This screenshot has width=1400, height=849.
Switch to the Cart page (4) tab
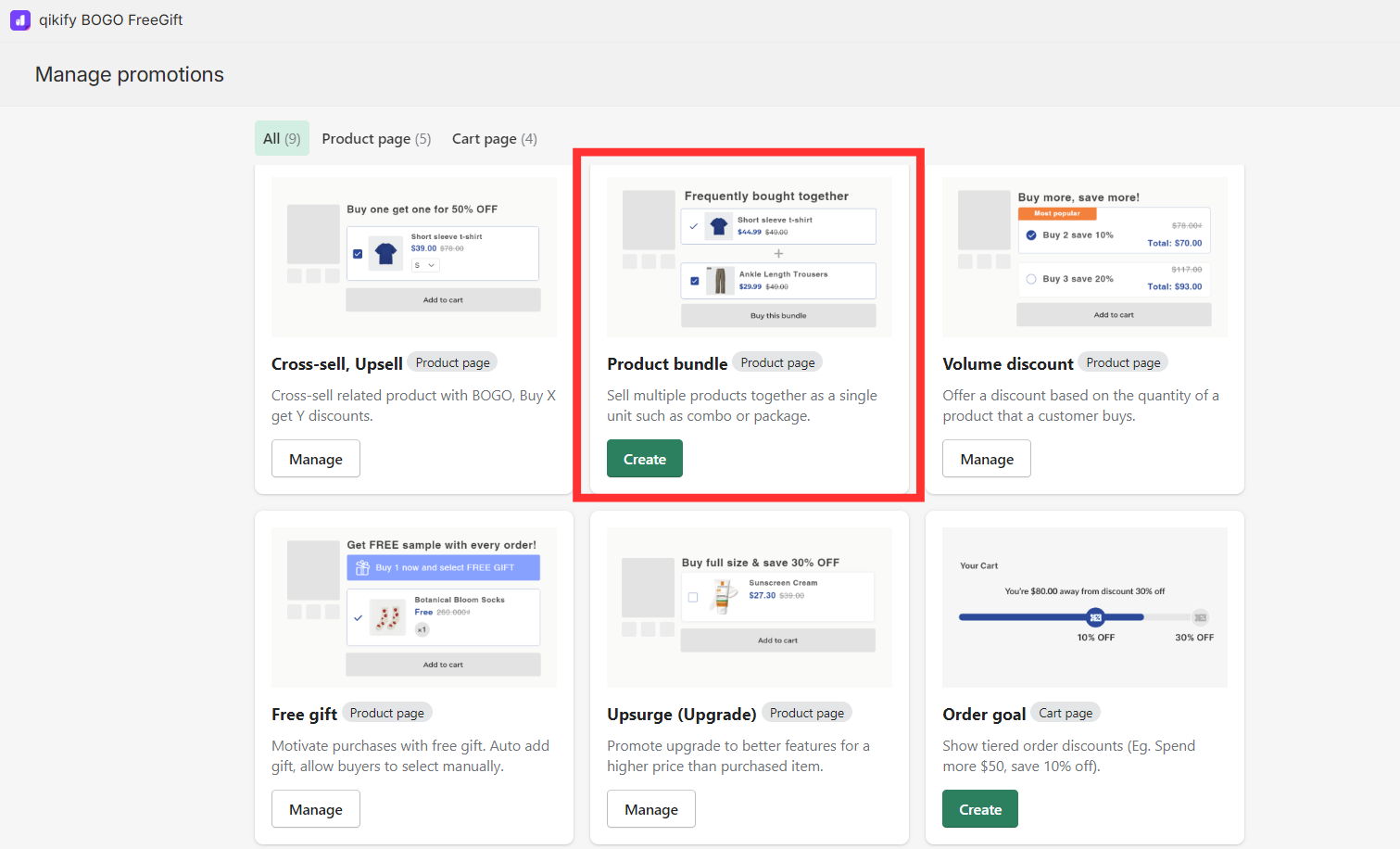(x=494, y=138)
